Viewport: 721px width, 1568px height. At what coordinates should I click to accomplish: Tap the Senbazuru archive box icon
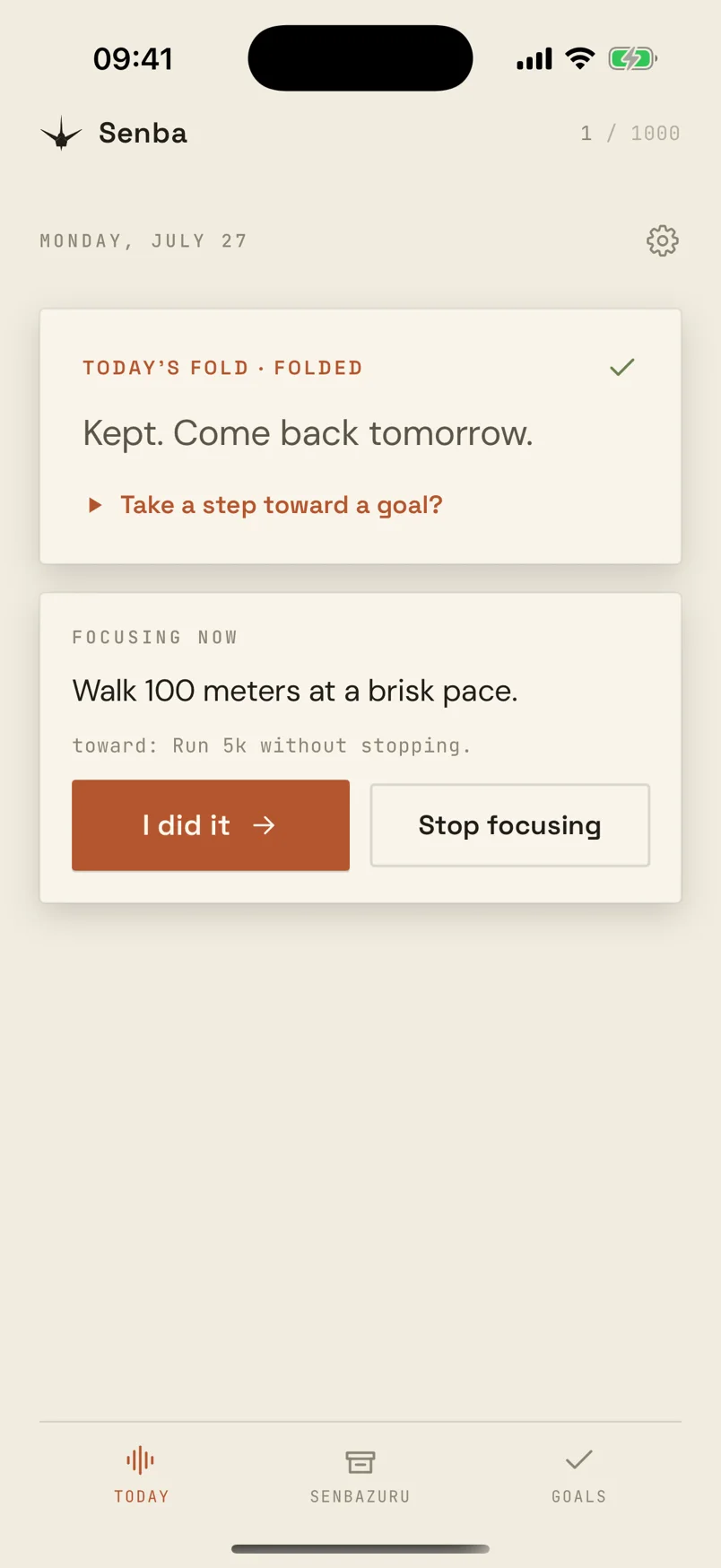click(x=360, y=1461)
